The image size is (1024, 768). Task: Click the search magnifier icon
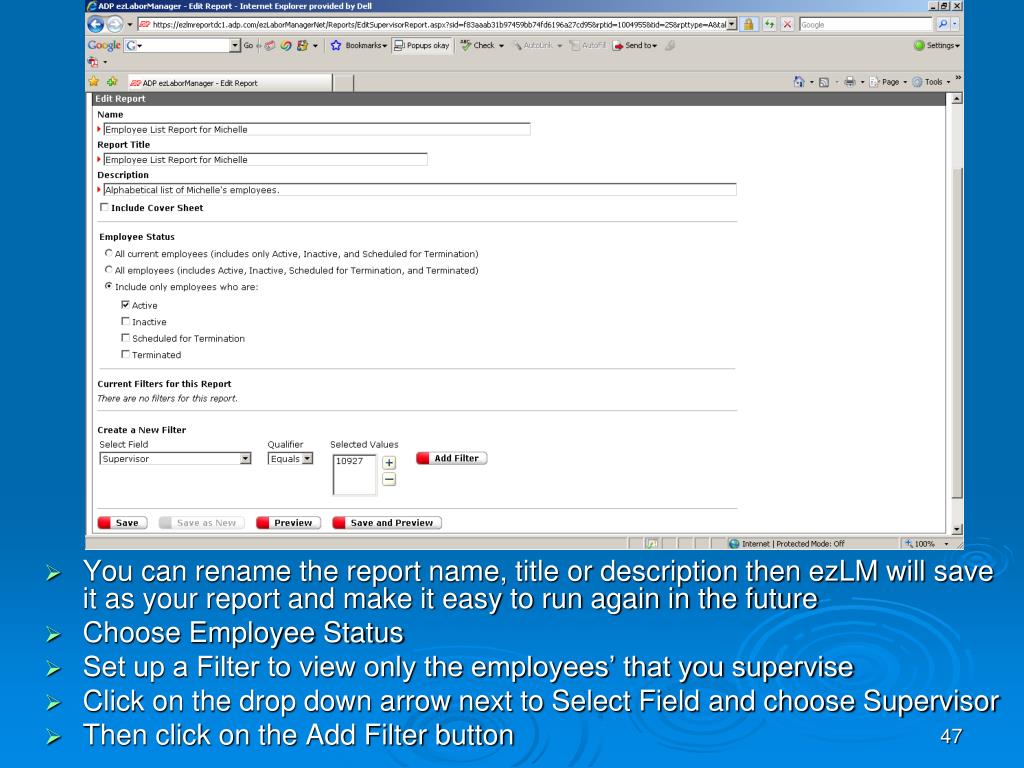coord(942,24)
